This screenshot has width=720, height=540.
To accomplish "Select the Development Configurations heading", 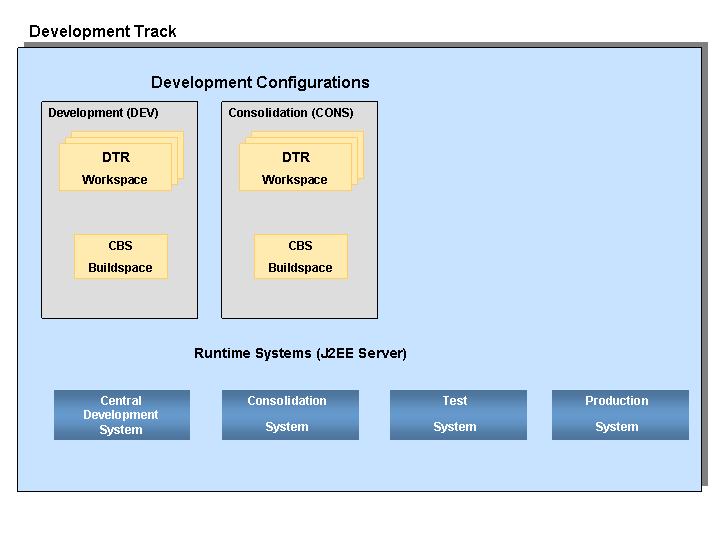I will [x=260, y=83].
